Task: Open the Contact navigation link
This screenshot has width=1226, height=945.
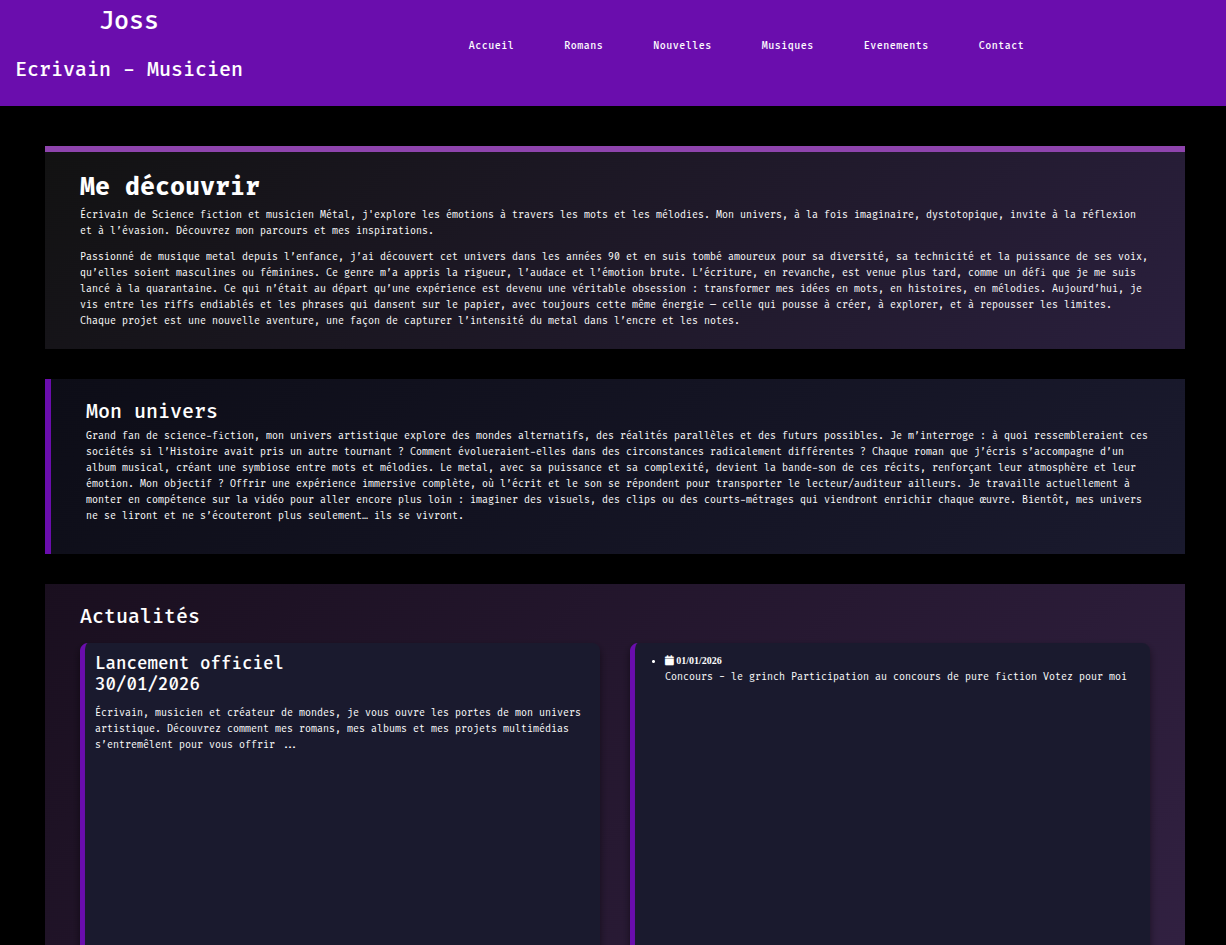Action: pos(1001,45)
